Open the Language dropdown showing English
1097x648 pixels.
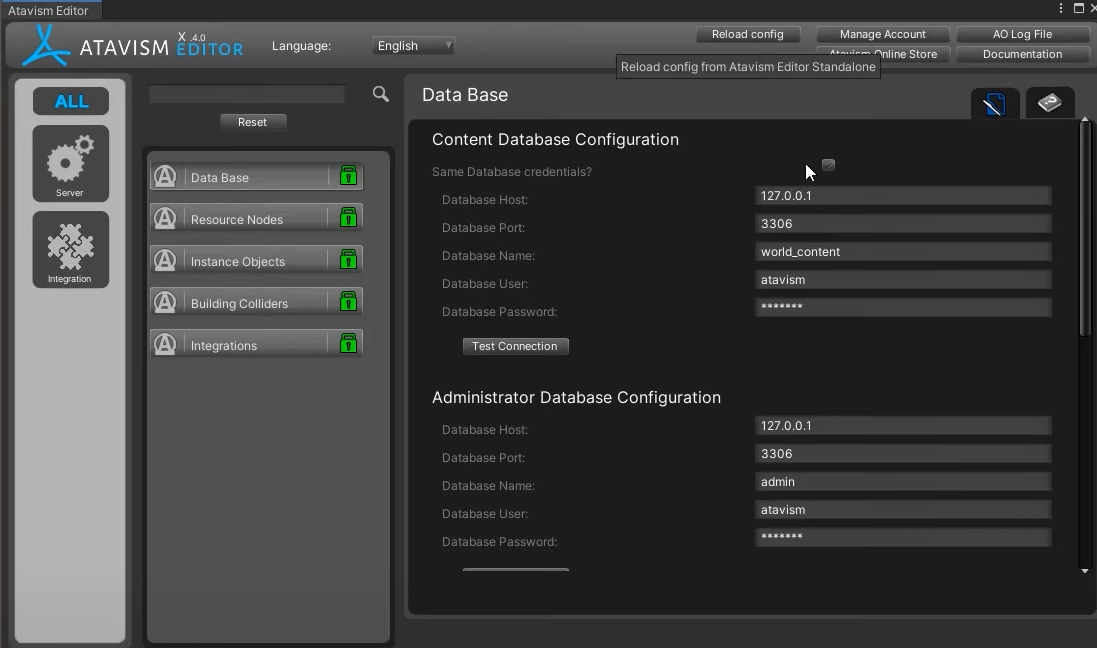pyautogui.click(x=414, y=46)
